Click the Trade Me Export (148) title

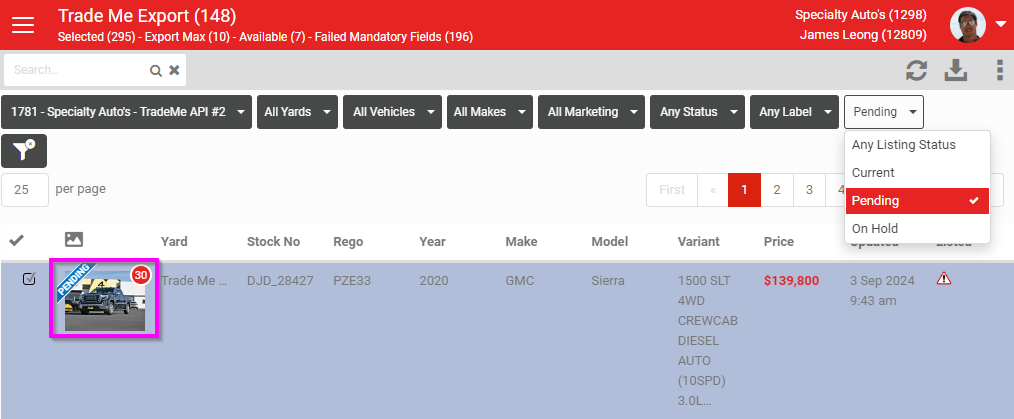pyautogui.click(x=147, y=16)
